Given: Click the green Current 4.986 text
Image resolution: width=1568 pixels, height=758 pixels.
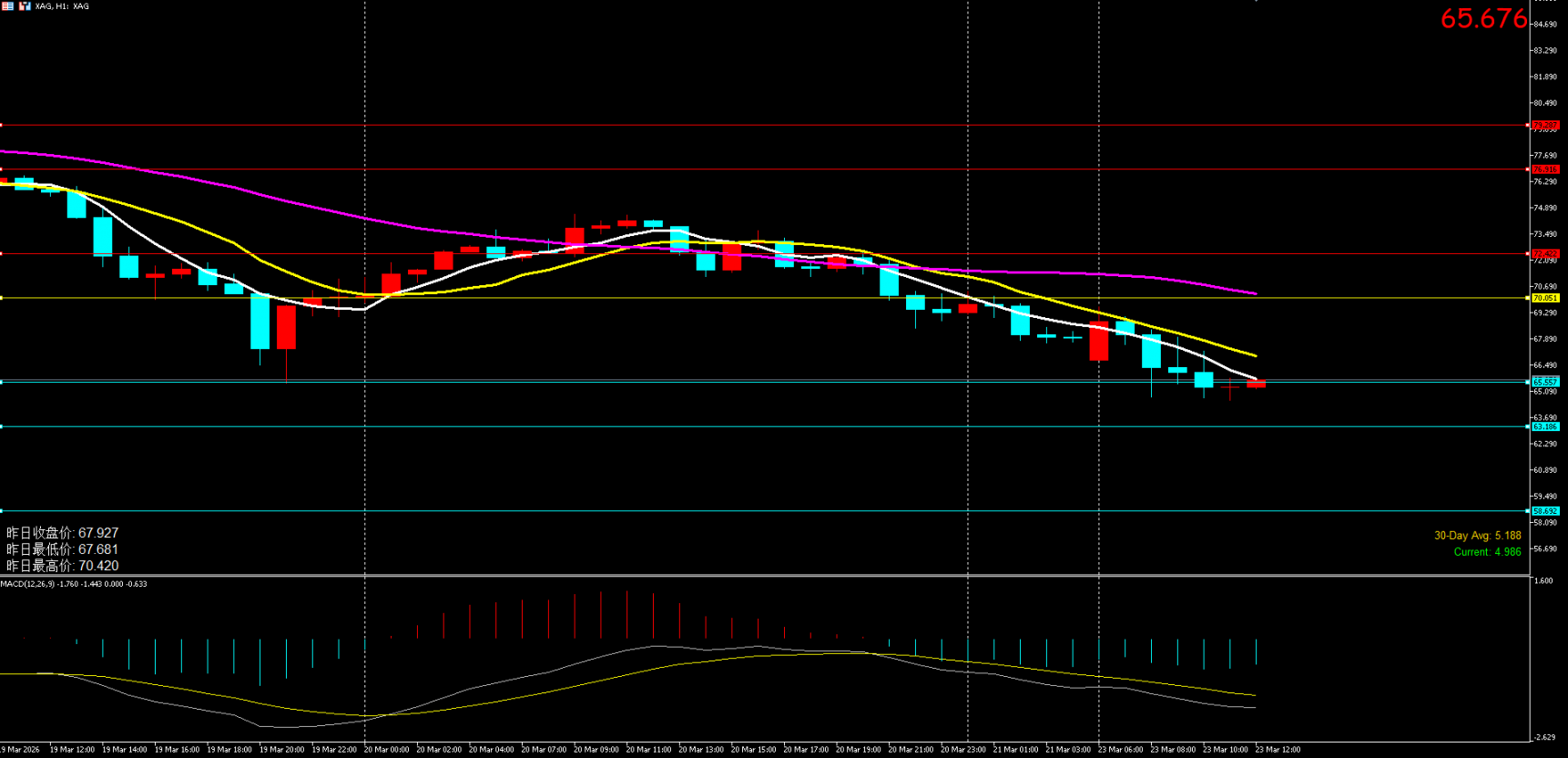Looking at the screenshot, I should point(1487,552).
